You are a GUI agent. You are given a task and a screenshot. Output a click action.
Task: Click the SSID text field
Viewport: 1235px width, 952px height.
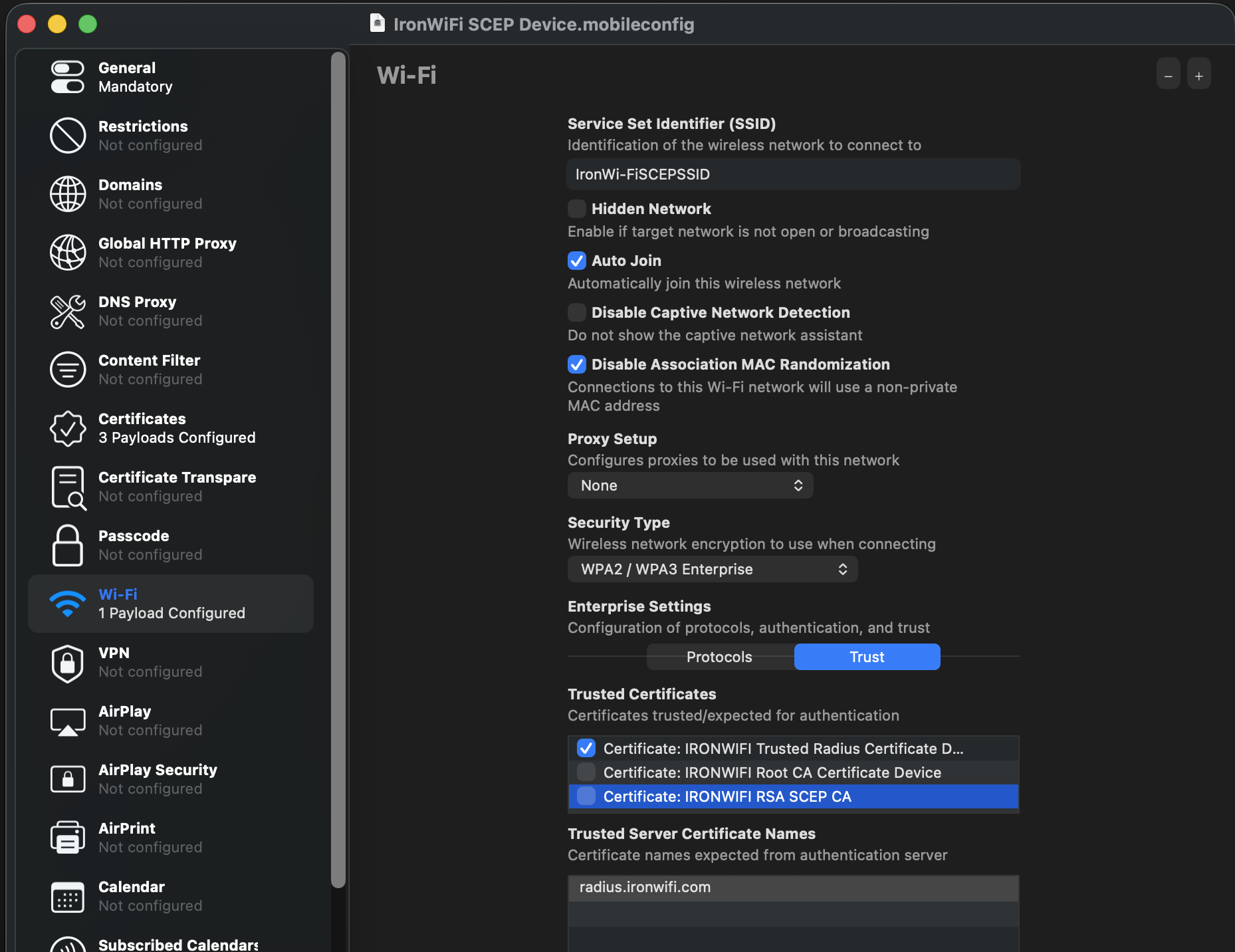coord(794,174)
